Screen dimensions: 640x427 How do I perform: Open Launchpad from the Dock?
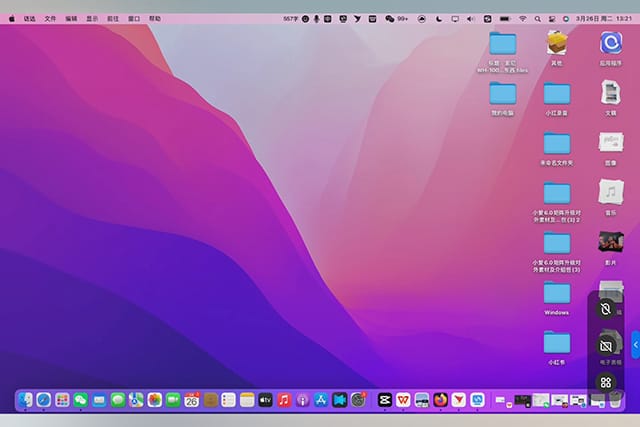click(x=62, y=400)
